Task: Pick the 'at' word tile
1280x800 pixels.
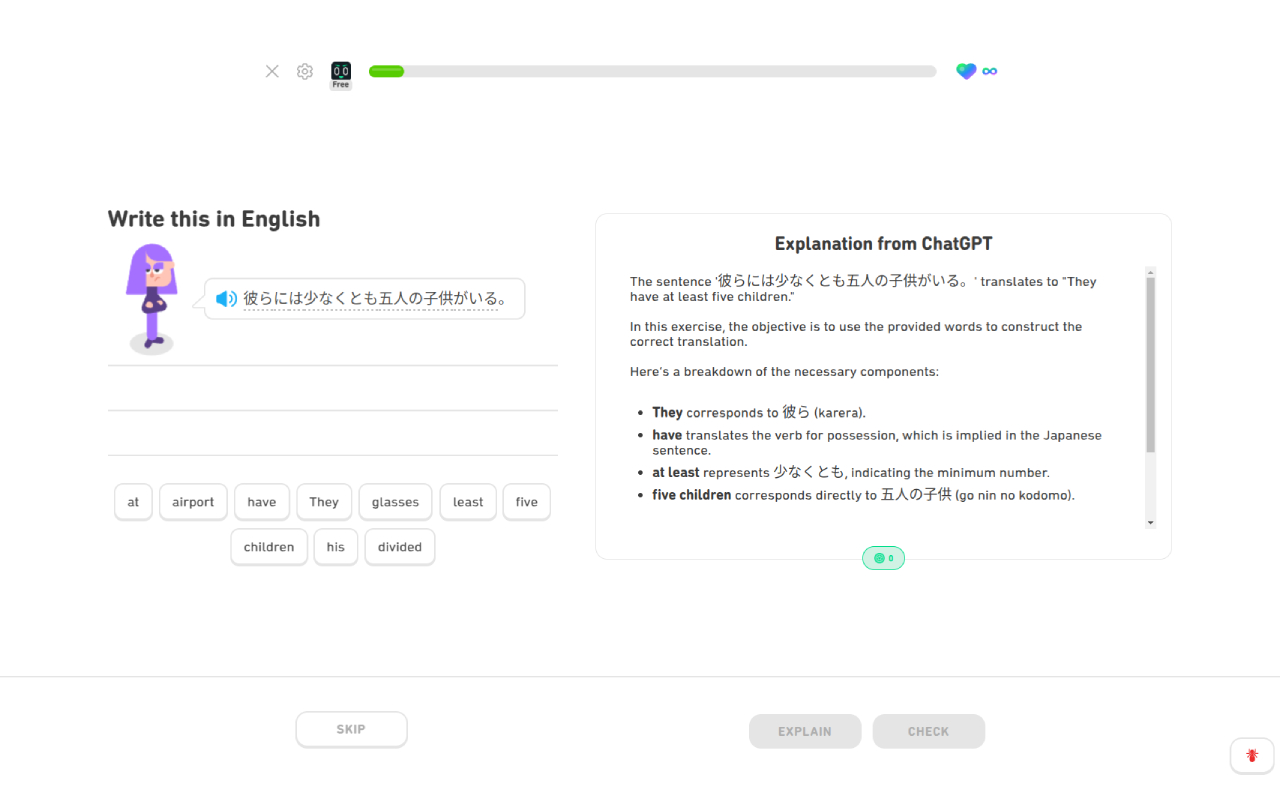Action: coord(133,502)
